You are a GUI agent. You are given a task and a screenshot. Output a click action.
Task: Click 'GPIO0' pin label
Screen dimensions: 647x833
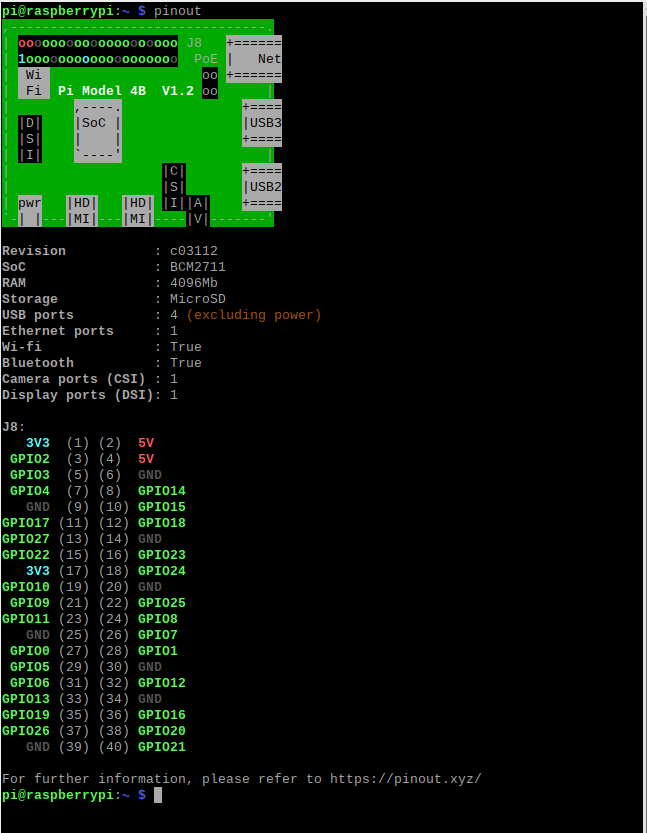click(30, 650)
